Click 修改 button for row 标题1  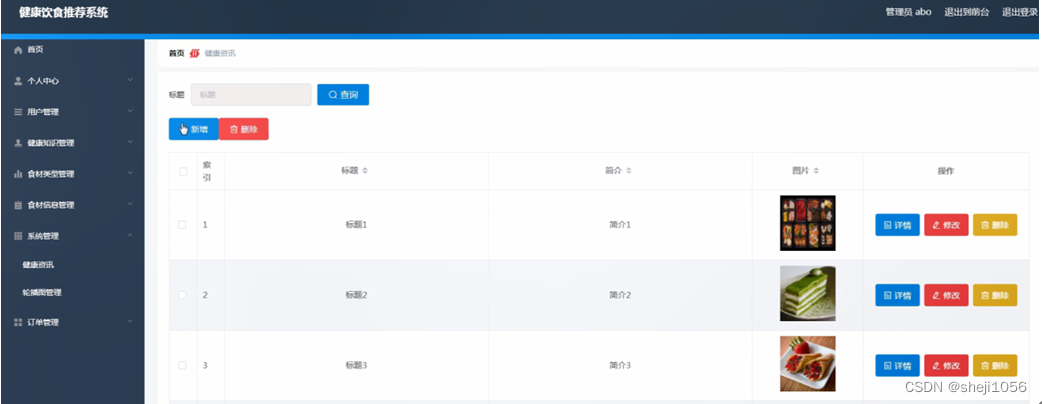(x=946, y=225)
